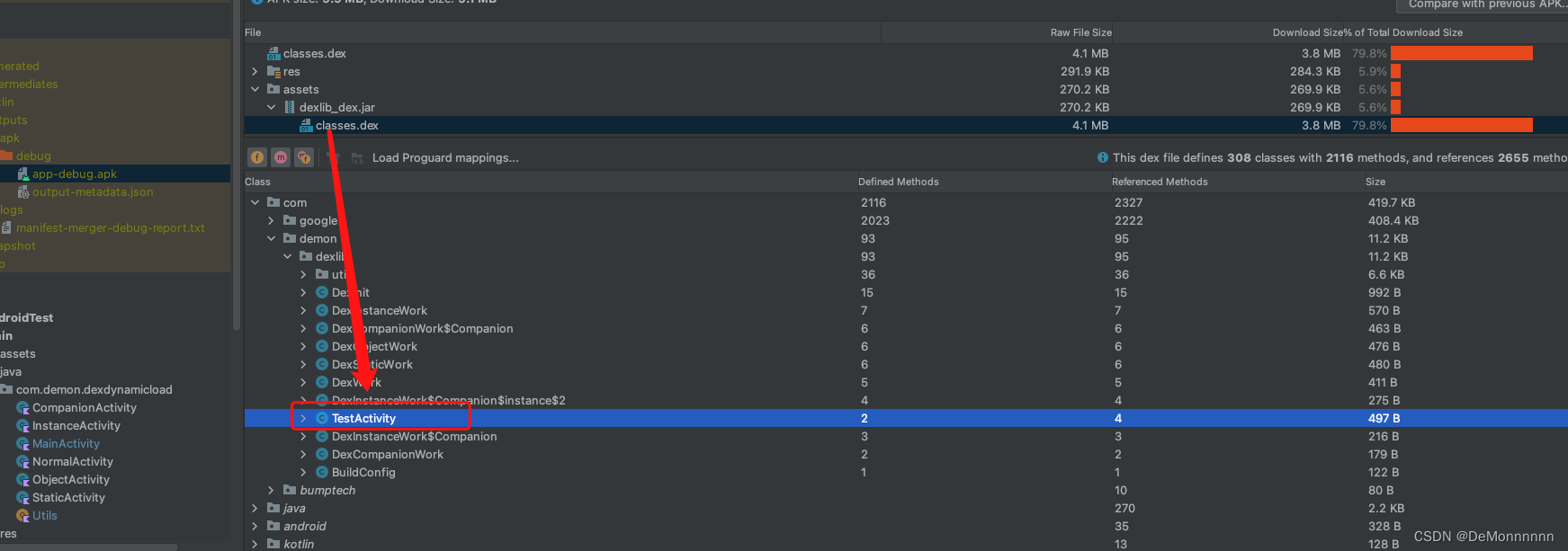Click the assets folder icon
This screenshot has height=551, width=1568.
click(x=273, y=90)
